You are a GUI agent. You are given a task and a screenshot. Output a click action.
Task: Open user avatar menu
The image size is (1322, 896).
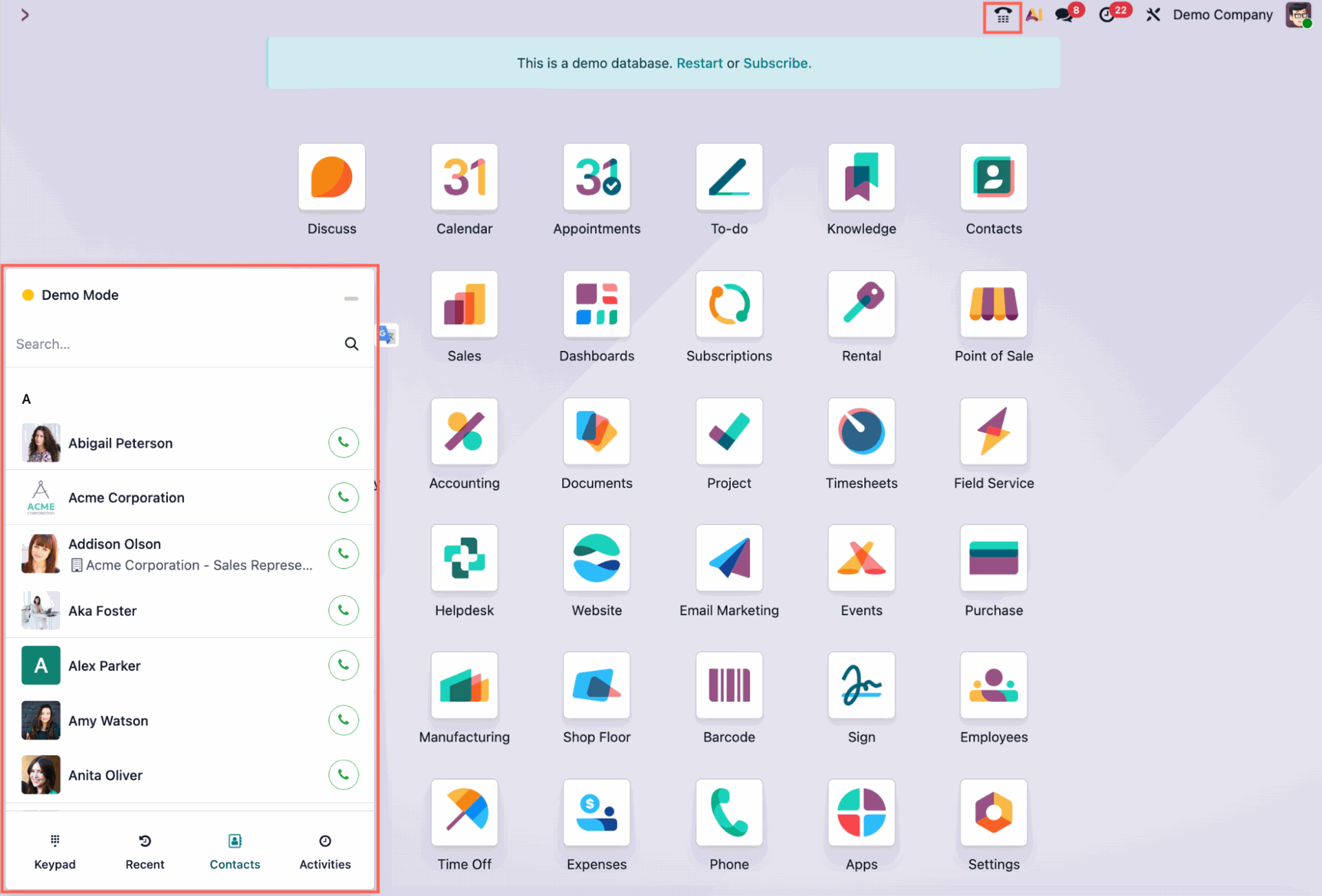[x=1297, y=15]
